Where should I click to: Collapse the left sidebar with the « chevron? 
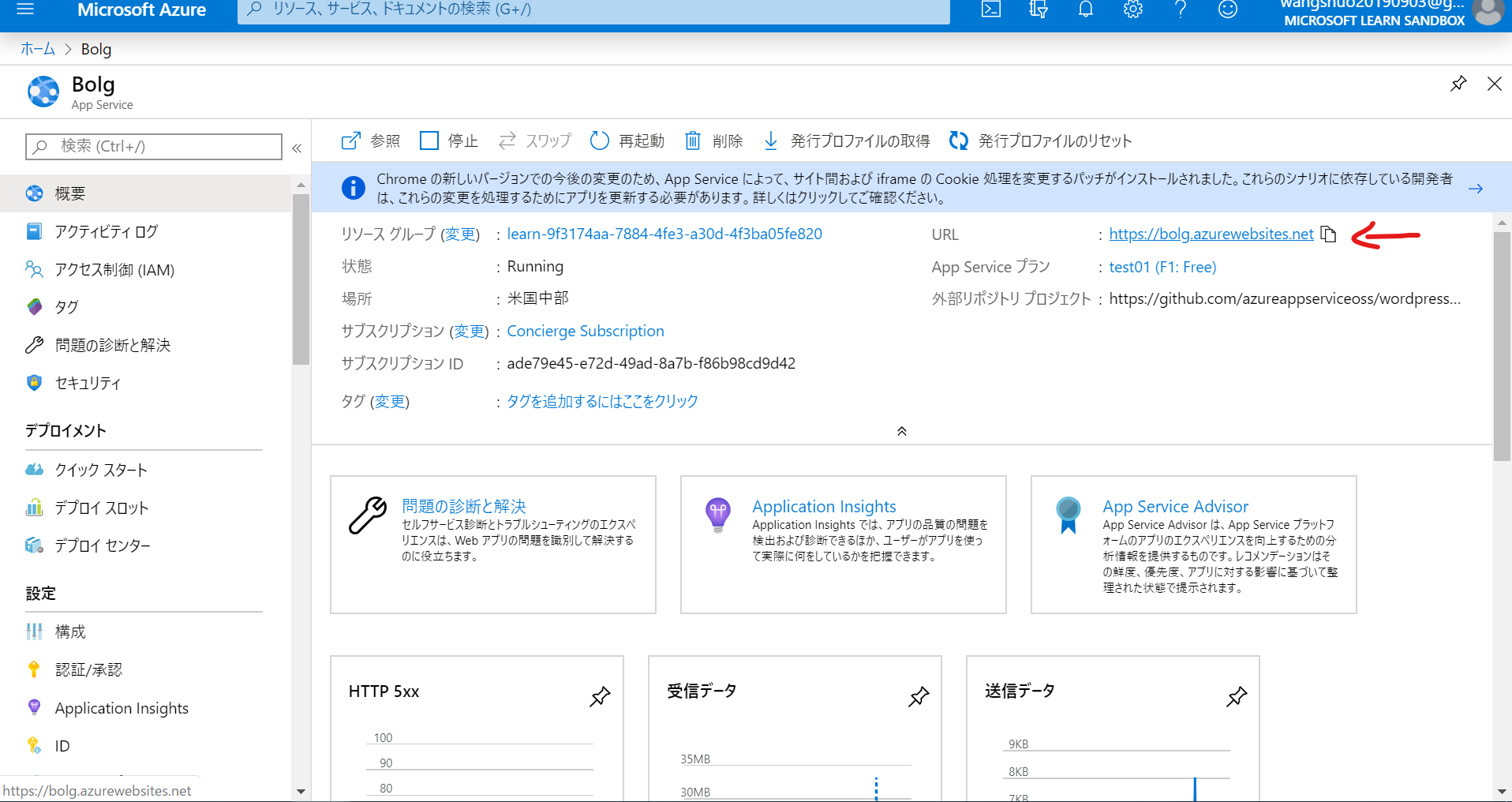298,148
